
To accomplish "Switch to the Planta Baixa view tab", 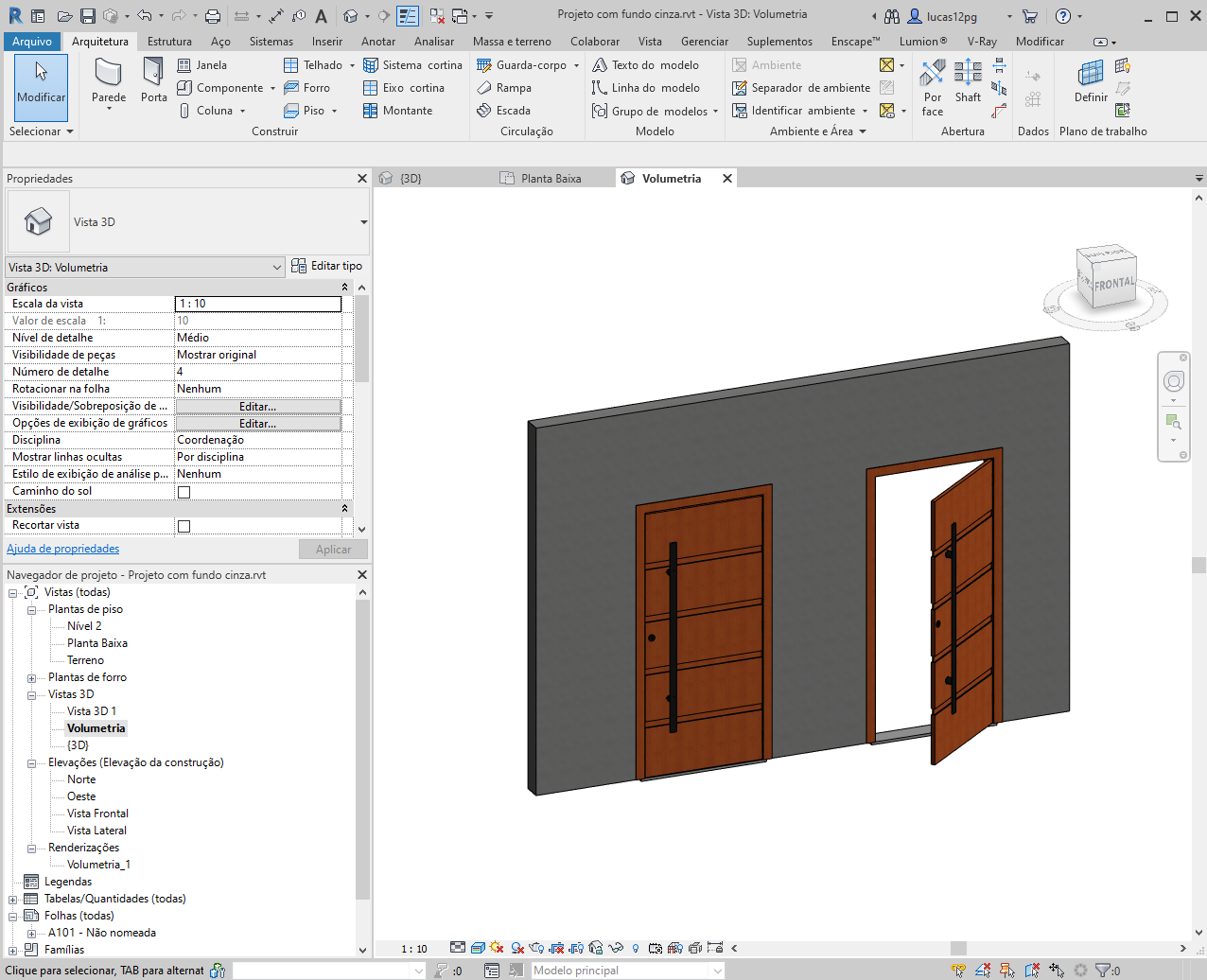I will pyautogui.click(x=551, y=179).
